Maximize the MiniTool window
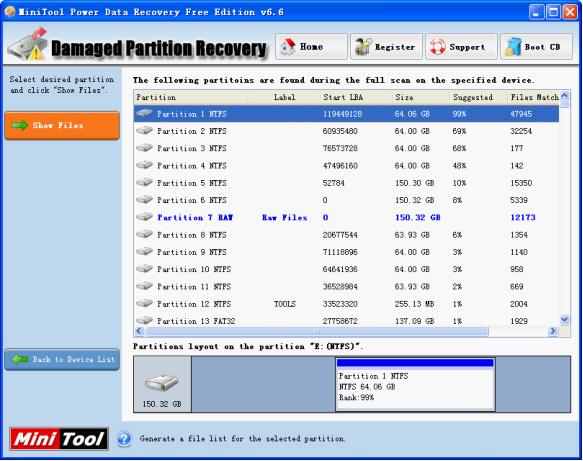 coord(553,12)
